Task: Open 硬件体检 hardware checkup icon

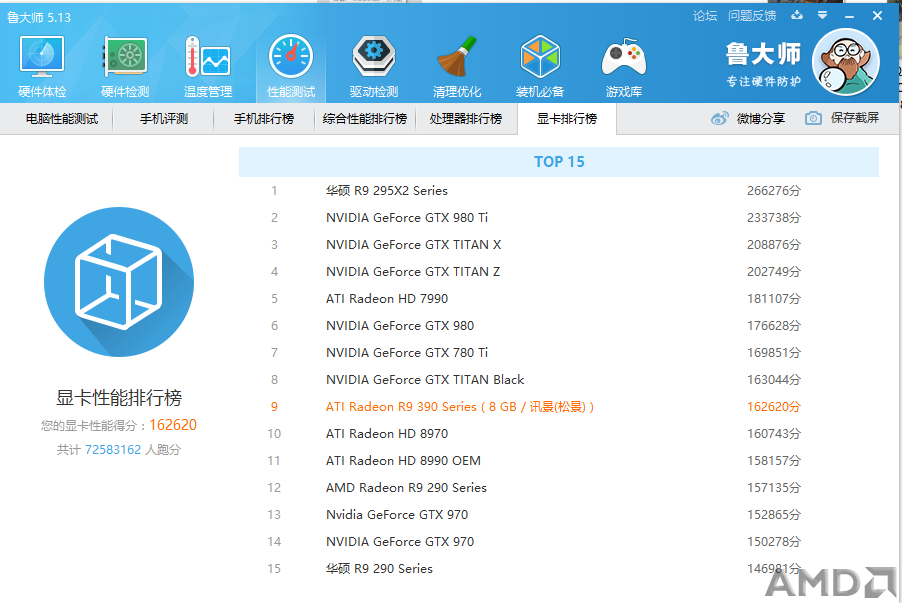Action: click(x=42, y=56)
